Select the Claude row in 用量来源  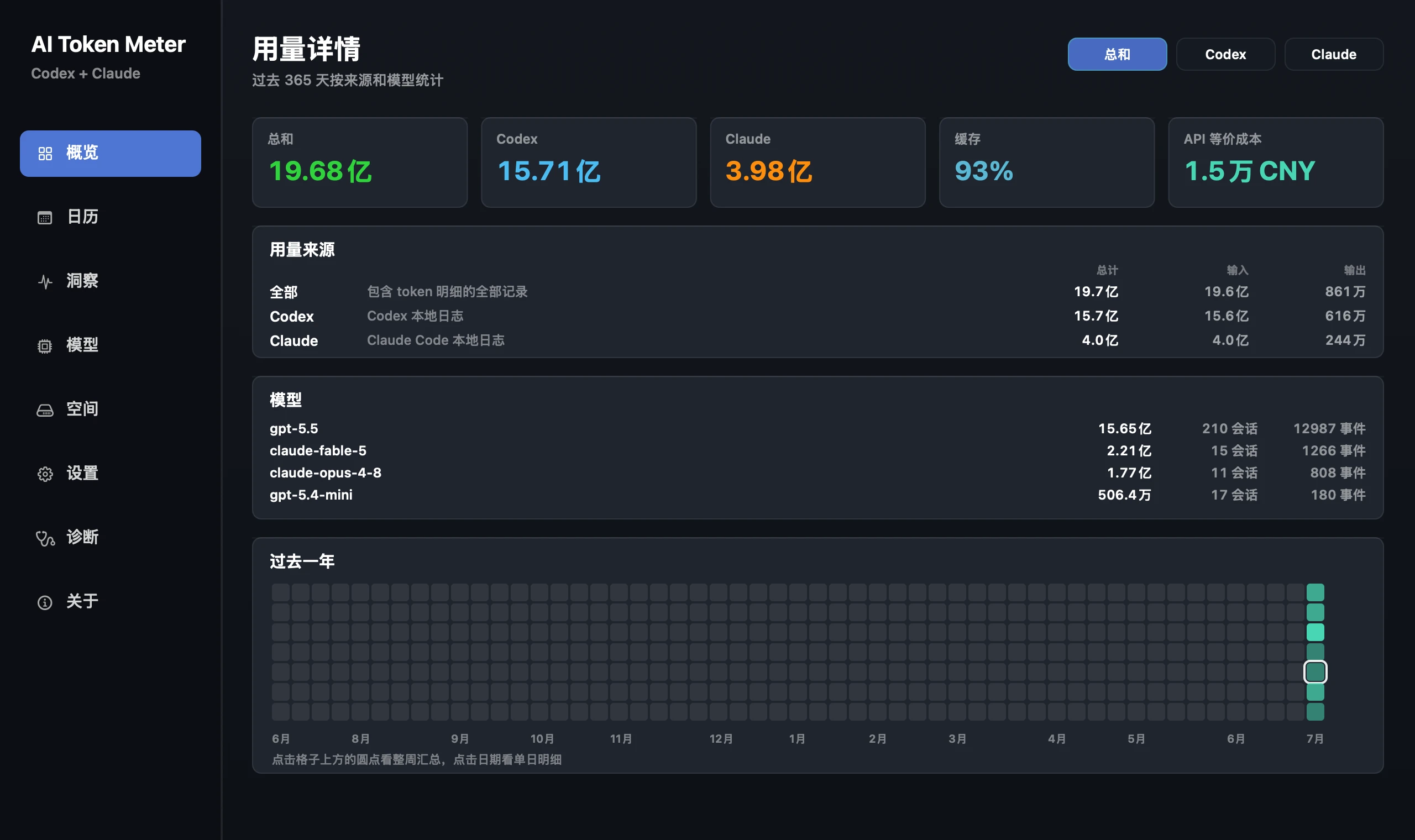click(x=818, y=340)
